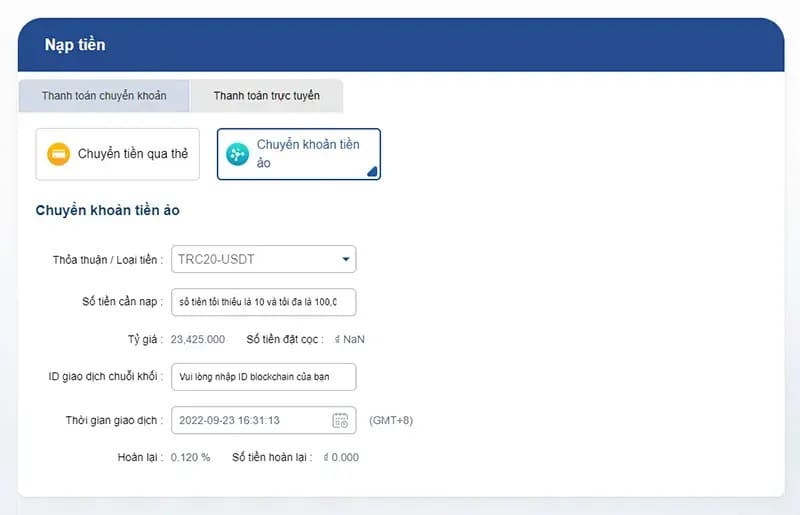This screenshot has height=515, width=800.
Task: Click the refund amount đ 0.000
Action: coord(341,457)
